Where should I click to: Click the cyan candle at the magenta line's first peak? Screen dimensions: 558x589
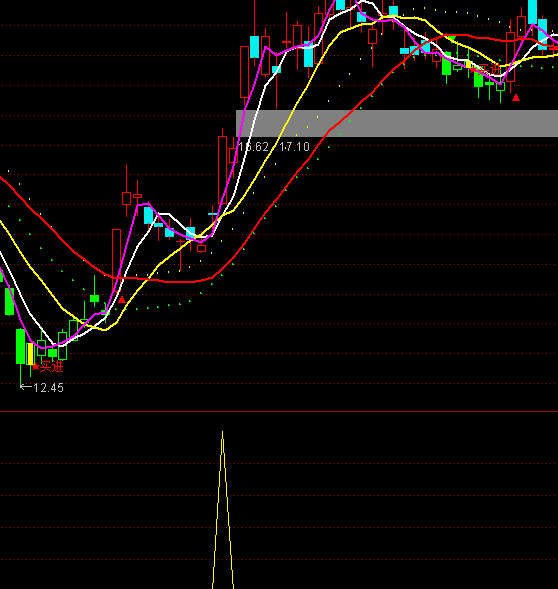pos(148,215)
